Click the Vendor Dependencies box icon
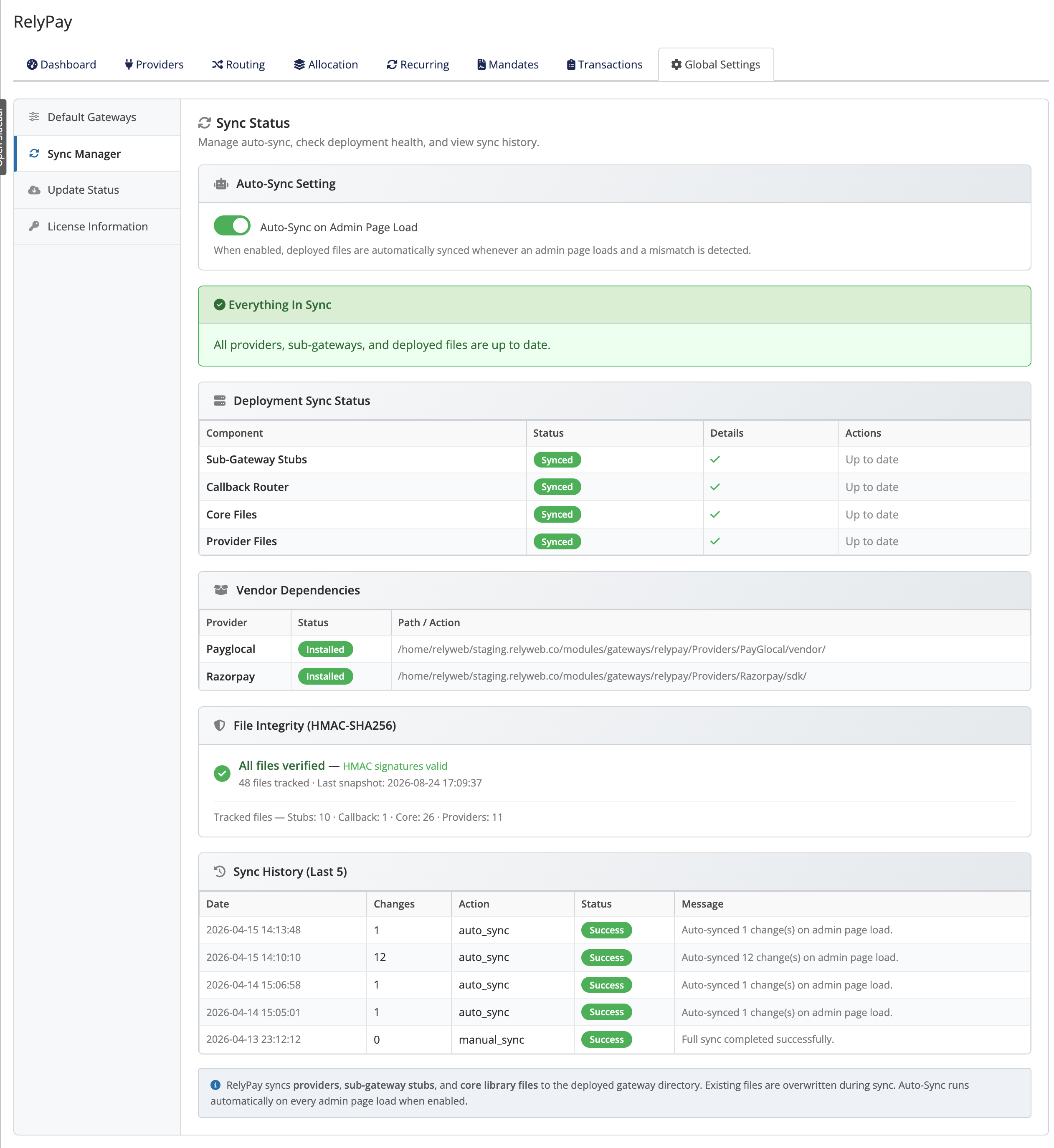Viewport: 1054px width, 1148px height. [x=221, y=590]
